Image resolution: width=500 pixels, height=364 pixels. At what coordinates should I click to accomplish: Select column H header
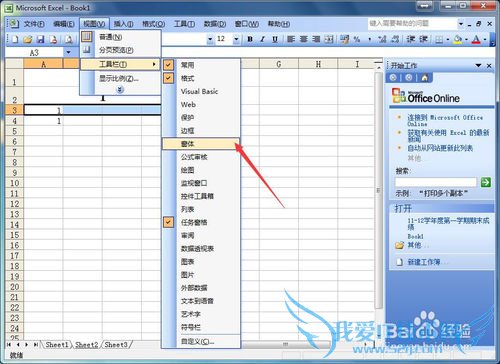coord(318,64)
